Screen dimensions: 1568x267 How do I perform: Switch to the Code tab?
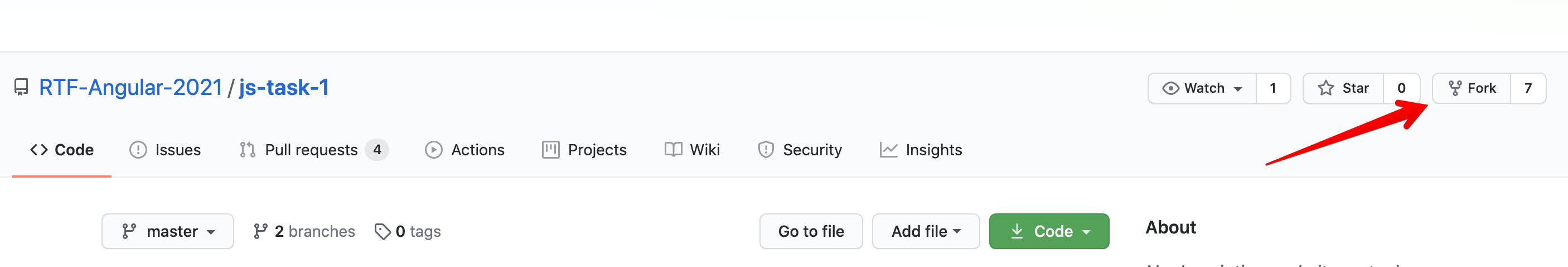(62, 150)
